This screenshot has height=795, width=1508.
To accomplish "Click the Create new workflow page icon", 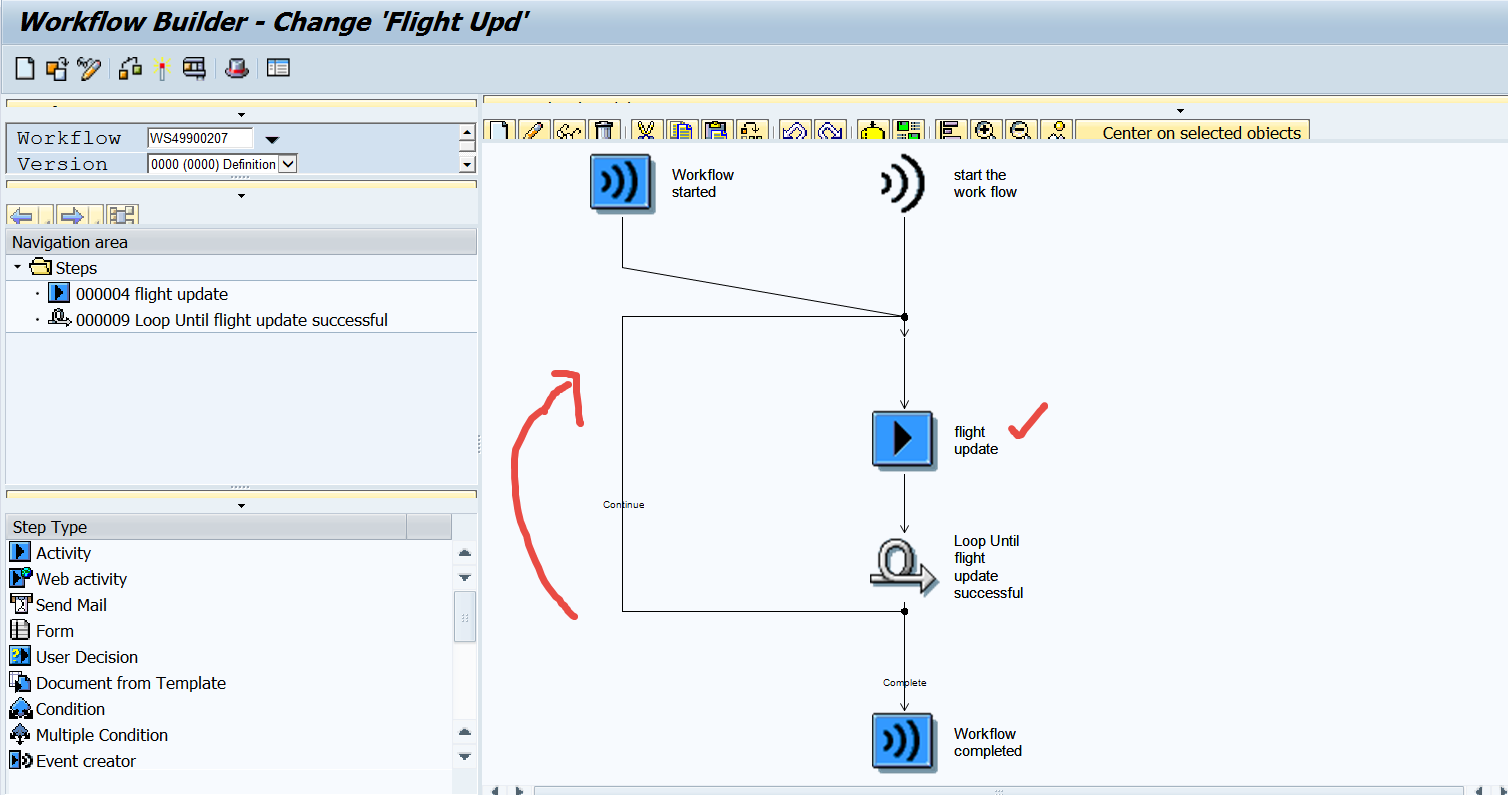I will (x=25, y=68).
